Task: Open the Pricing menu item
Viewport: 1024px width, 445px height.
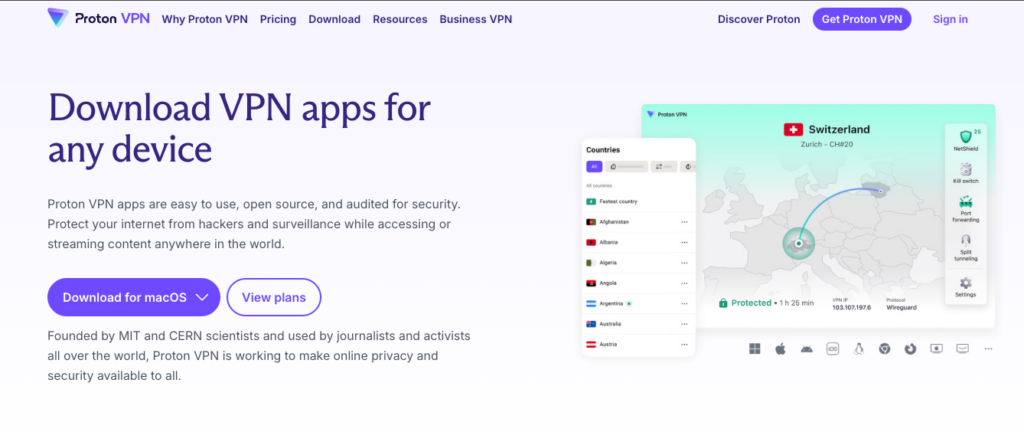Action: pos(278,19)
